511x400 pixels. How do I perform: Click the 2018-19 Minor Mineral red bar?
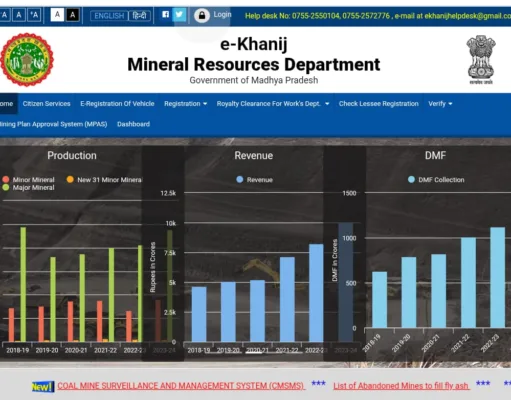pos(11,325)
